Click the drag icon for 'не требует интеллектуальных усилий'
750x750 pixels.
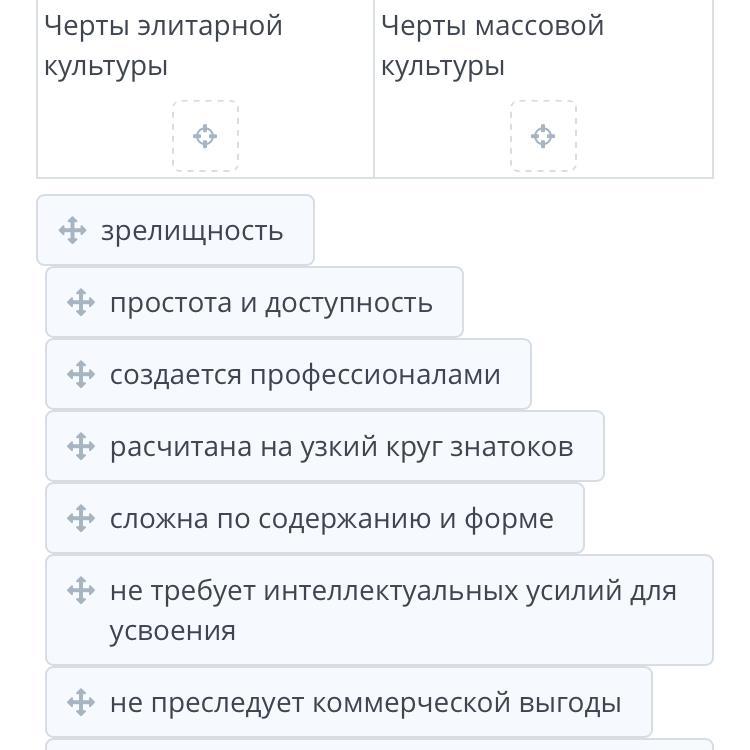coord(81,590)
